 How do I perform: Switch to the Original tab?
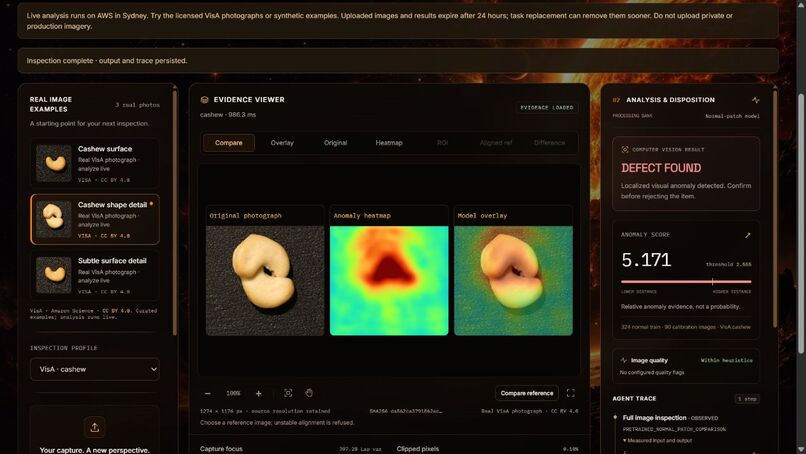pos(336,143)
